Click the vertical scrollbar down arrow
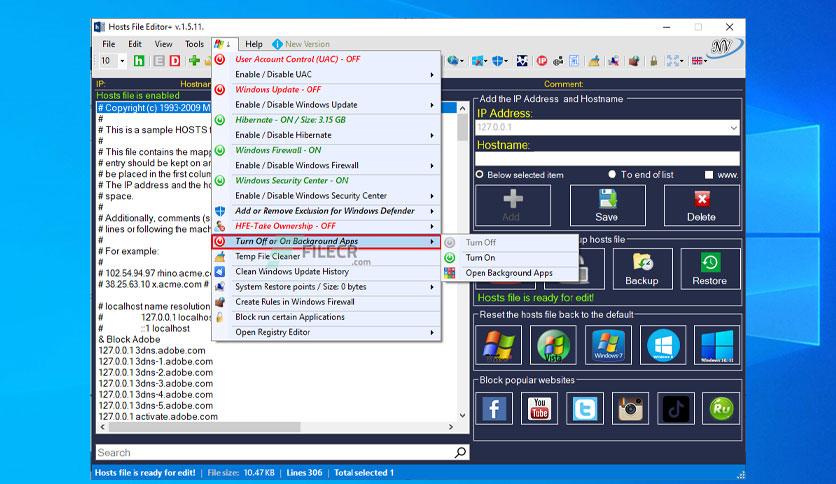836x484 pixels. (x=462, y=415)
